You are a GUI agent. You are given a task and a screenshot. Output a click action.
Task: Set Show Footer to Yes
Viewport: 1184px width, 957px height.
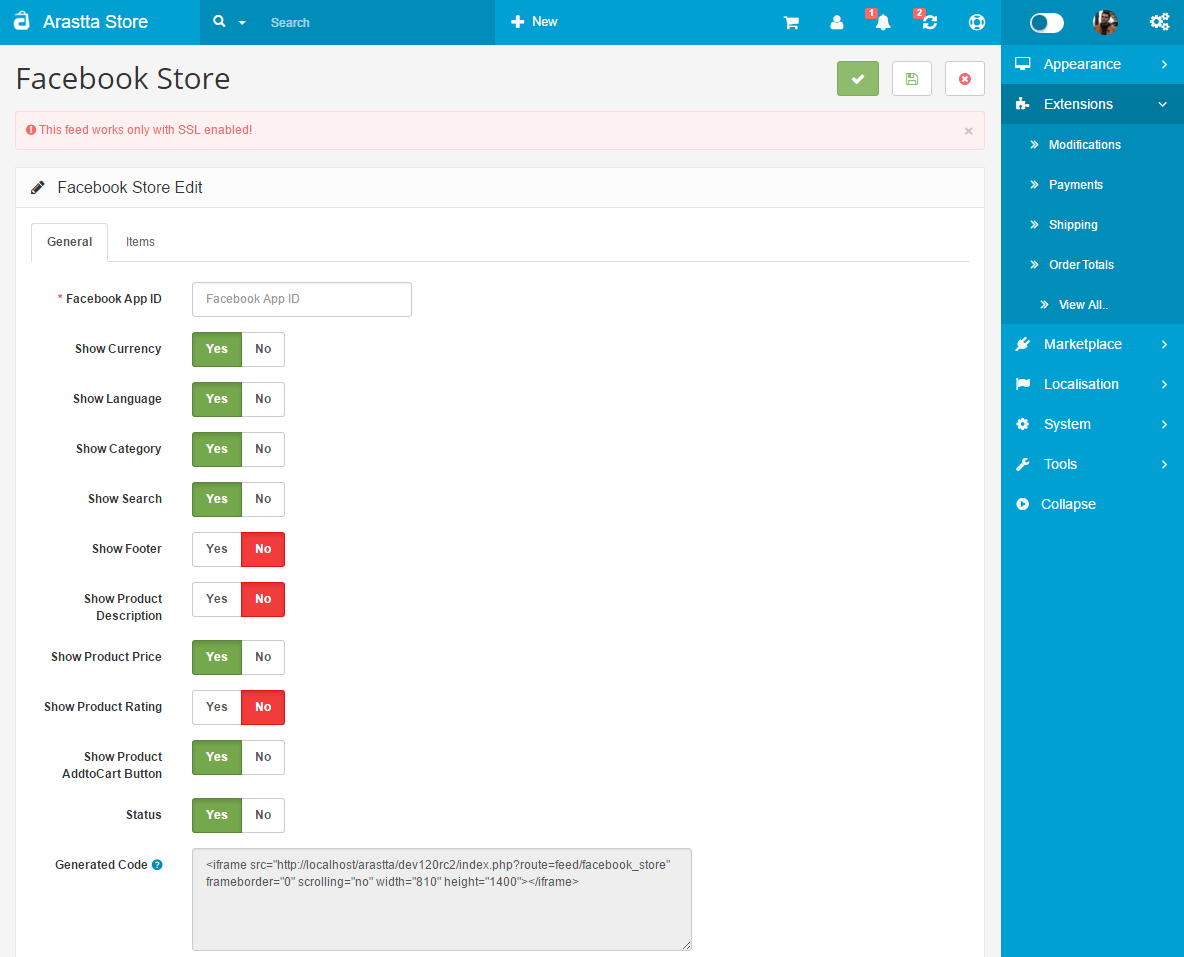click(217, 549)
